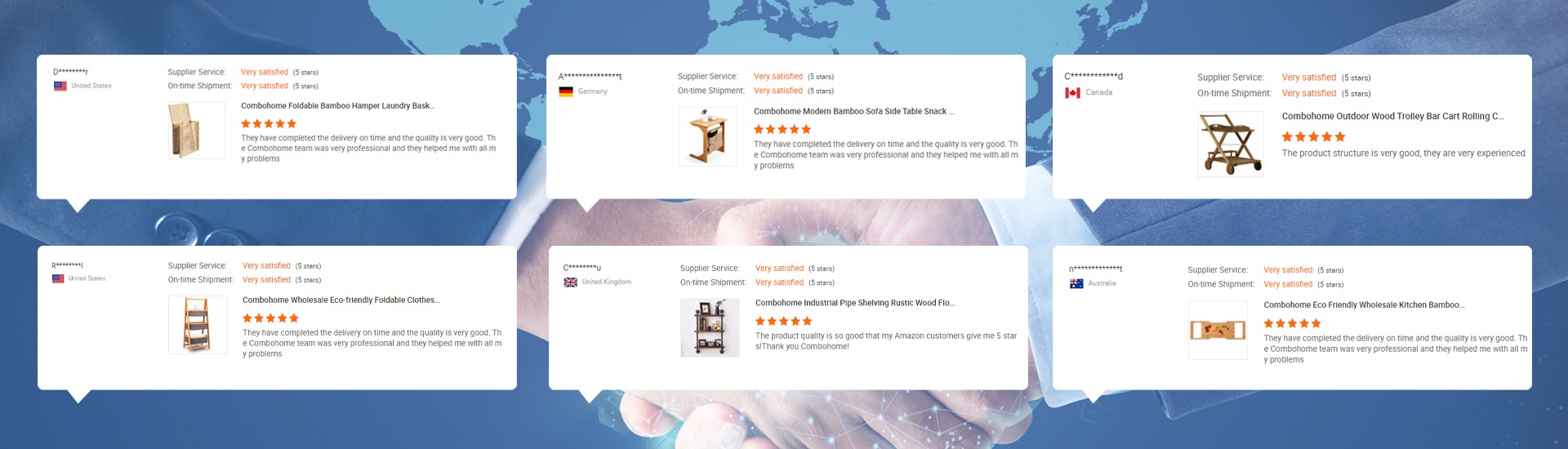Click the star rating on Pipe Shelving review
This screenshot has height=449, width=1568.
coord(783,321)
